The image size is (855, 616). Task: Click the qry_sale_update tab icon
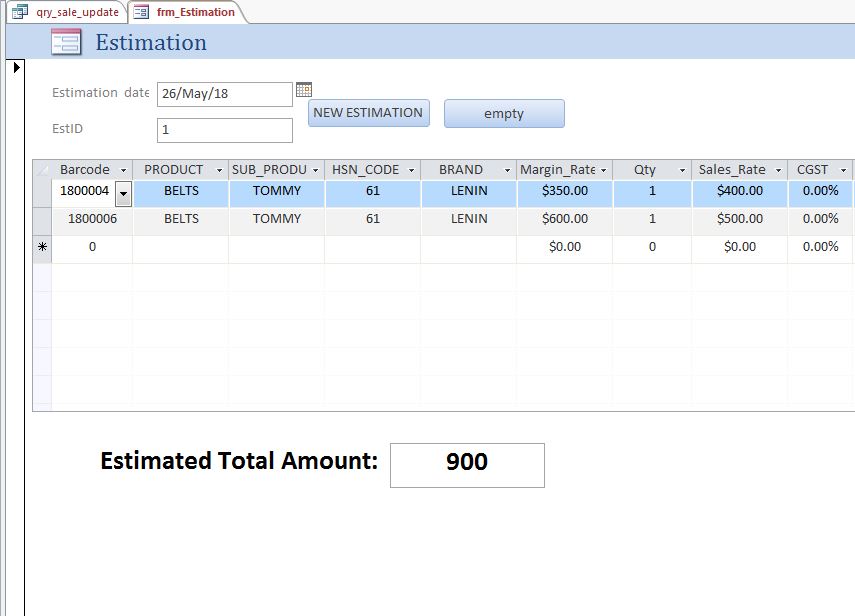(x=20, y=12)
